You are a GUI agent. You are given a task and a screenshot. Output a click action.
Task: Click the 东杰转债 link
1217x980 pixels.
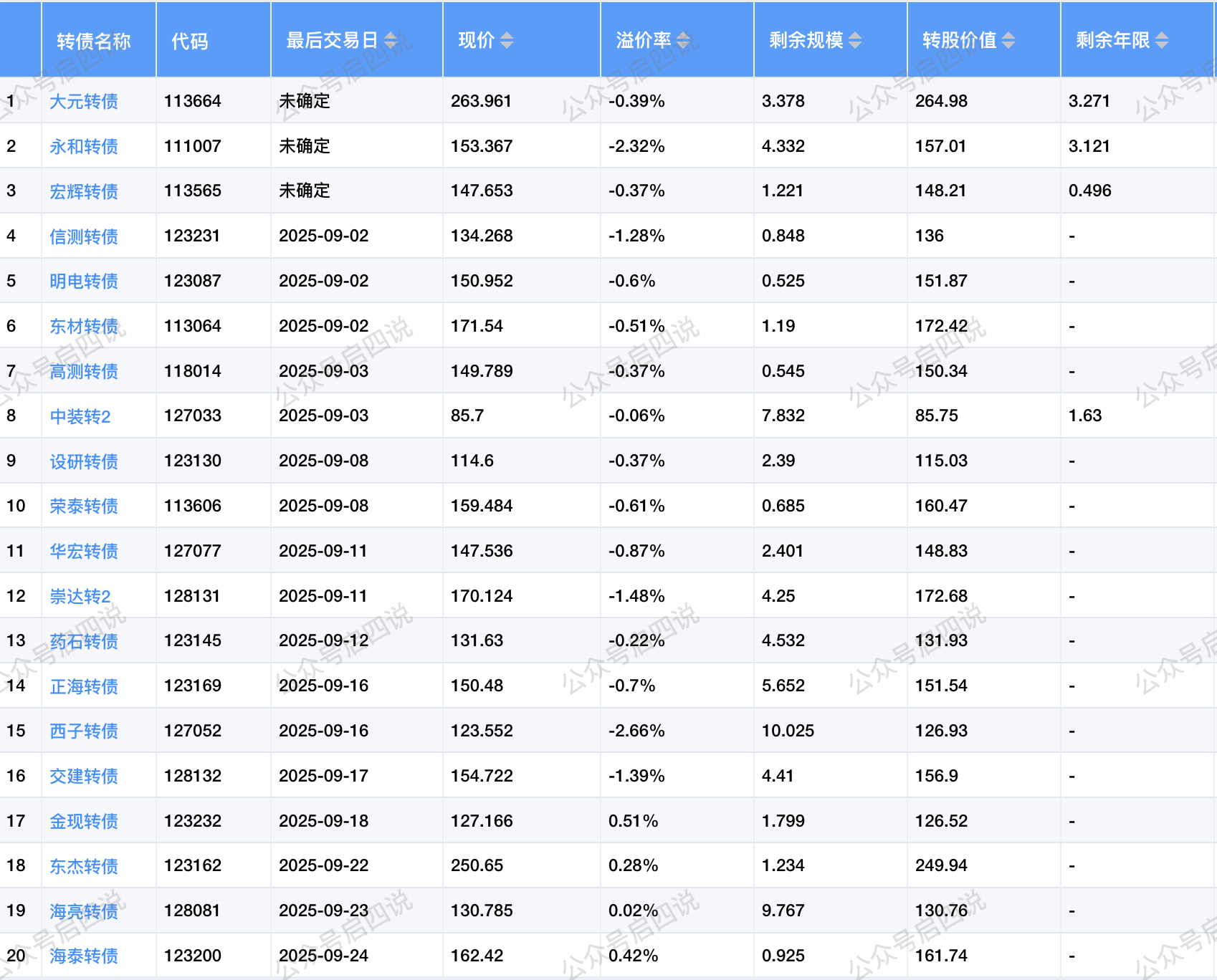point(84,866)
